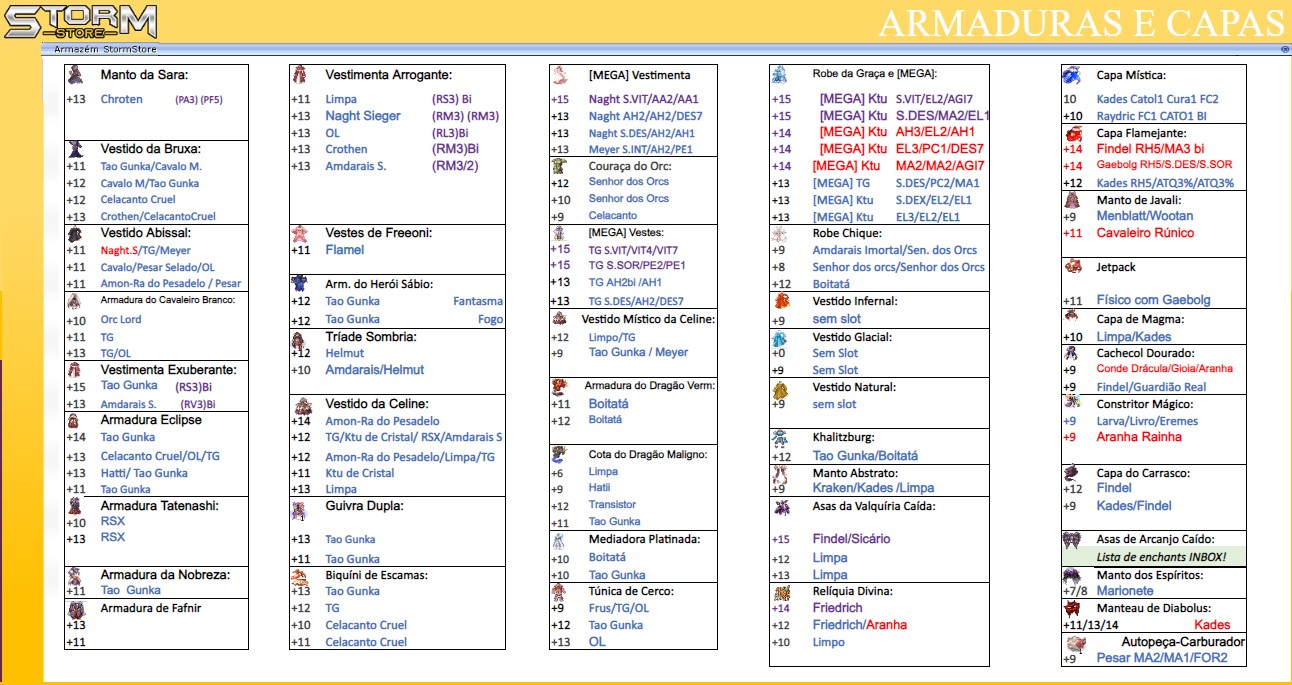Image resolution: width=1292 pixels, height=685 pixels.
Task: Select the Vestido da Bruxa armor icon
Action: point(75,148)
